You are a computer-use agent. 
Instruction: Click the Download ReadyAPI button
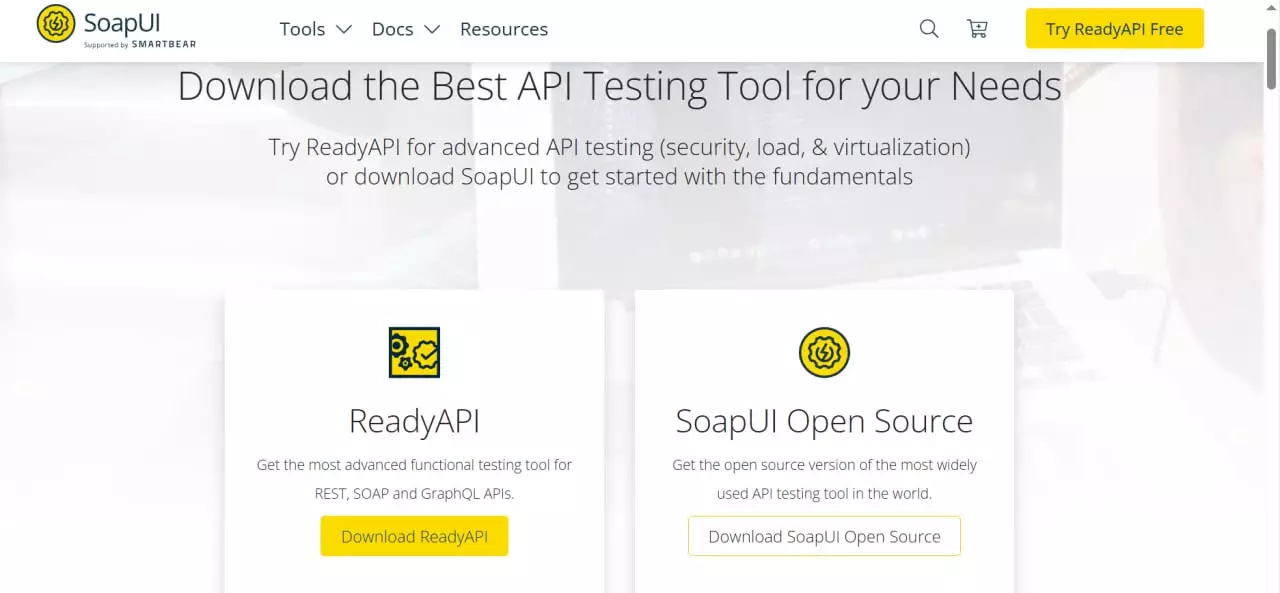pyautogui.click(x=414, y=536)
